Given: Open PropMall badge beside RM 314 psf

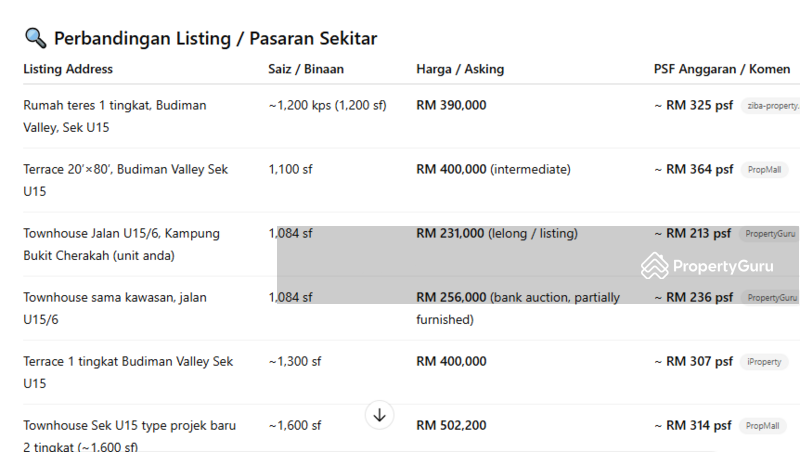Looking at the screenshot, I should 764,426.
